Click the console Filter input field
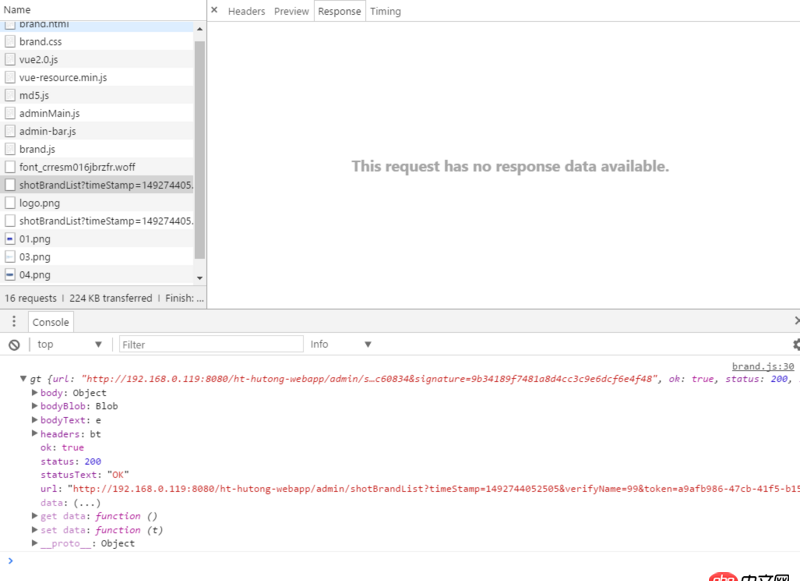This screenshot has width=800, height=581. point(211,344)
